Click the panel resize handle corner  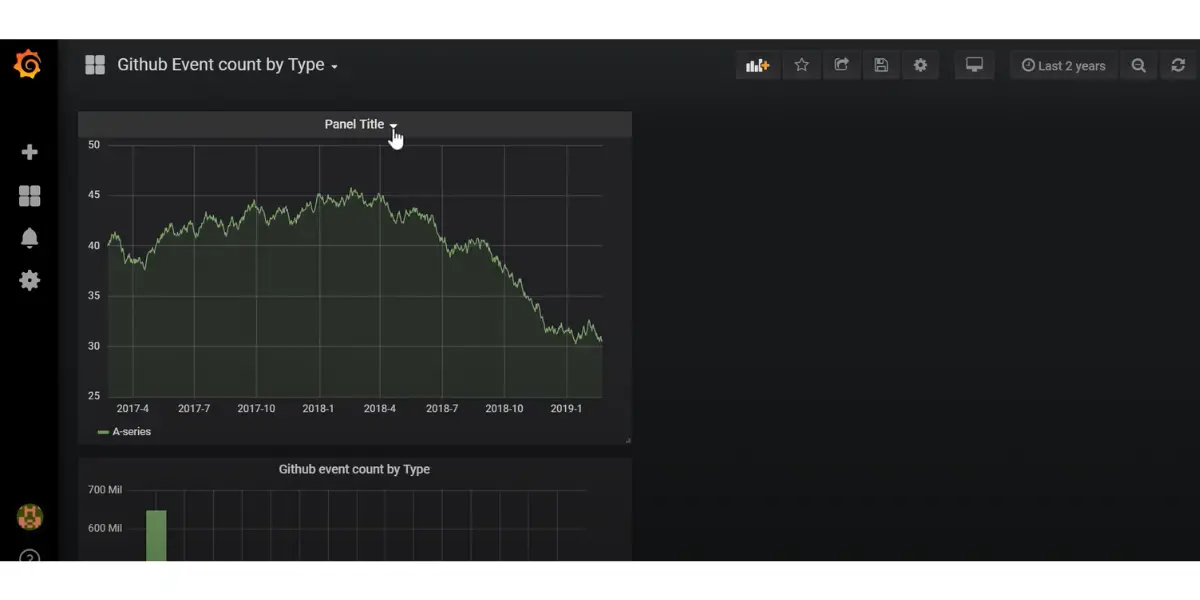tap(627, 439)
